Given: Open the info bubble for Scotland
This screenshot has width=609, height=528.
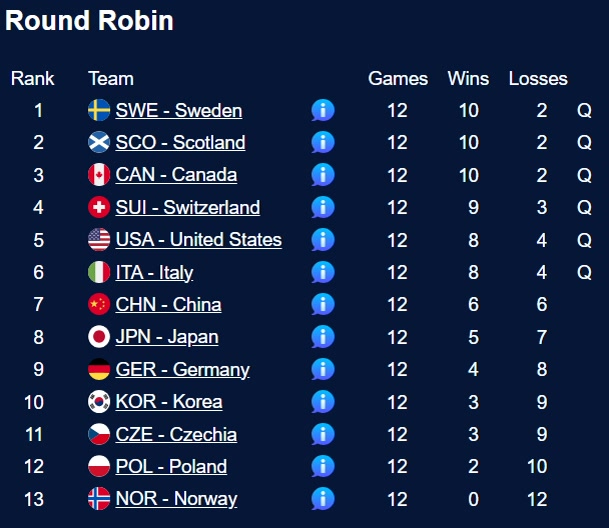Looking at the screenshot, I should coord(322,142).
